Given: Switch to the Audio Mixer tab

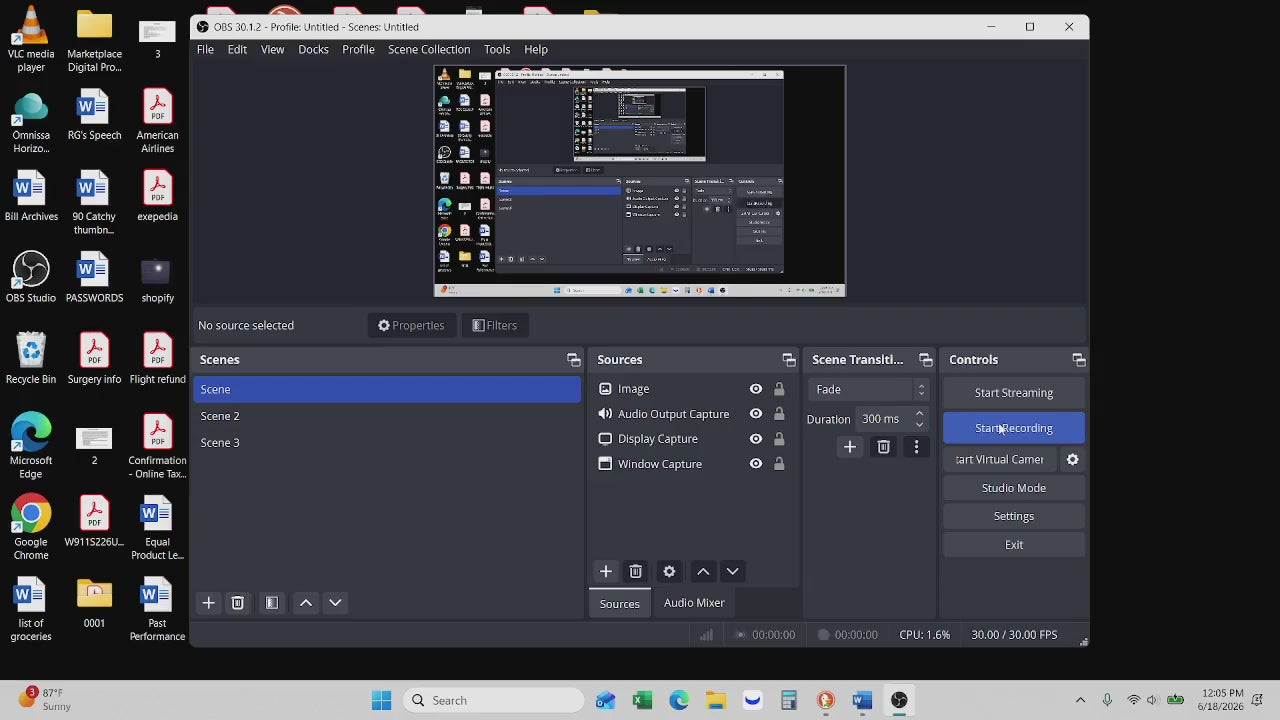Looking at the screenshot, I should point(694,603).
